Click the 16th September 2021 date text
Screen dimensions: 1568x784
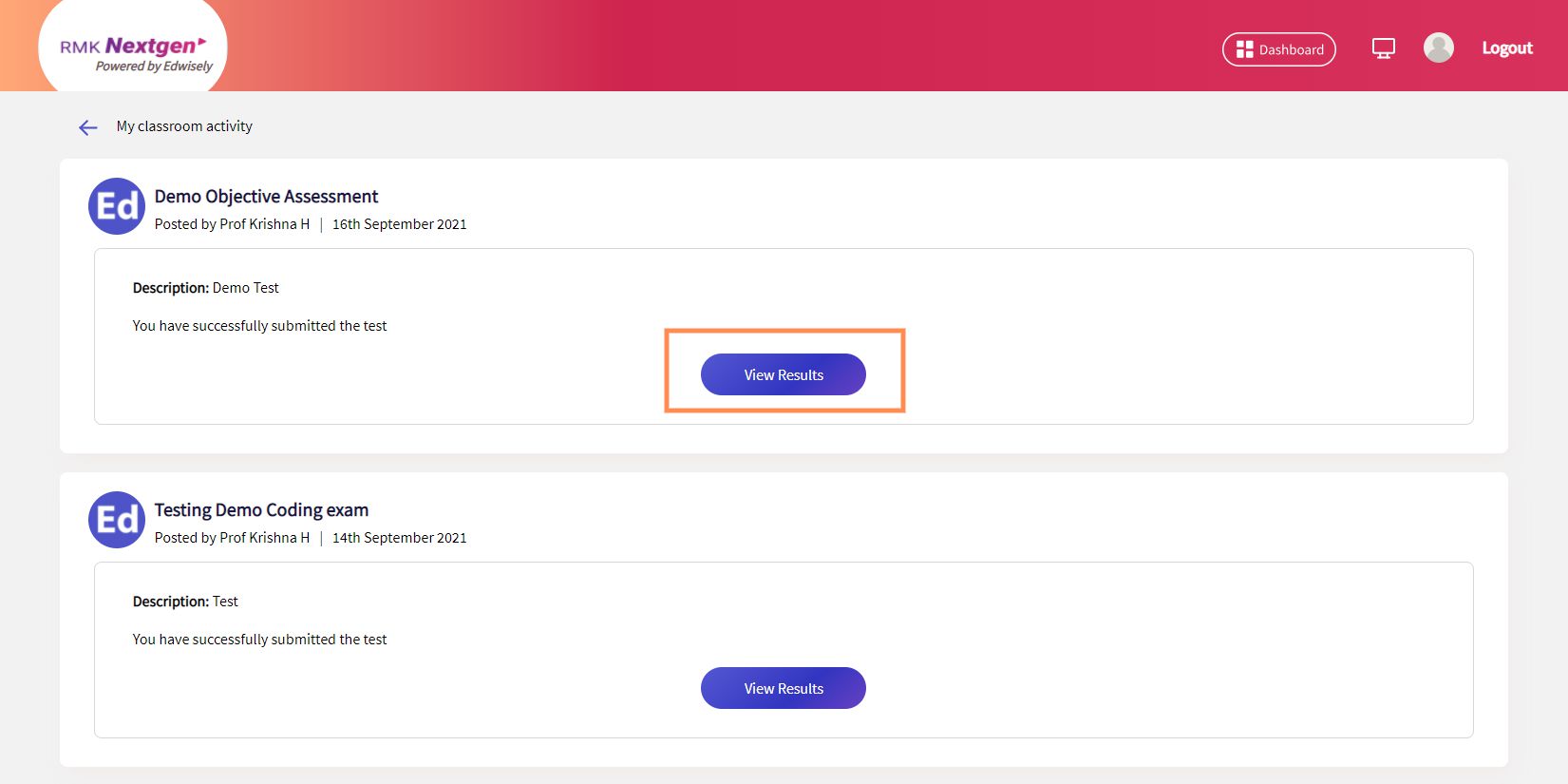point(399,224)
